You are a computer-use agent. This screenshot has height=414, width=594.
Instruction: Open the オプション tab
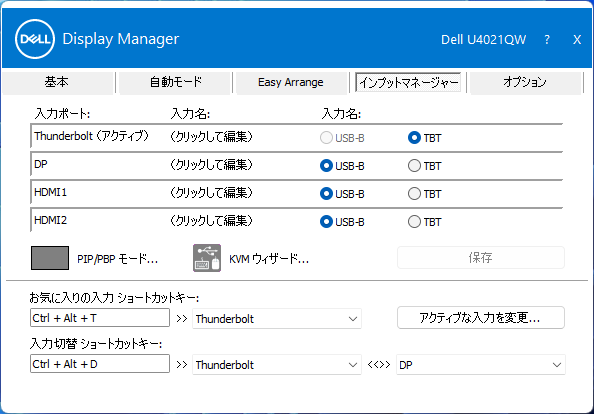[x=525, y=82]
